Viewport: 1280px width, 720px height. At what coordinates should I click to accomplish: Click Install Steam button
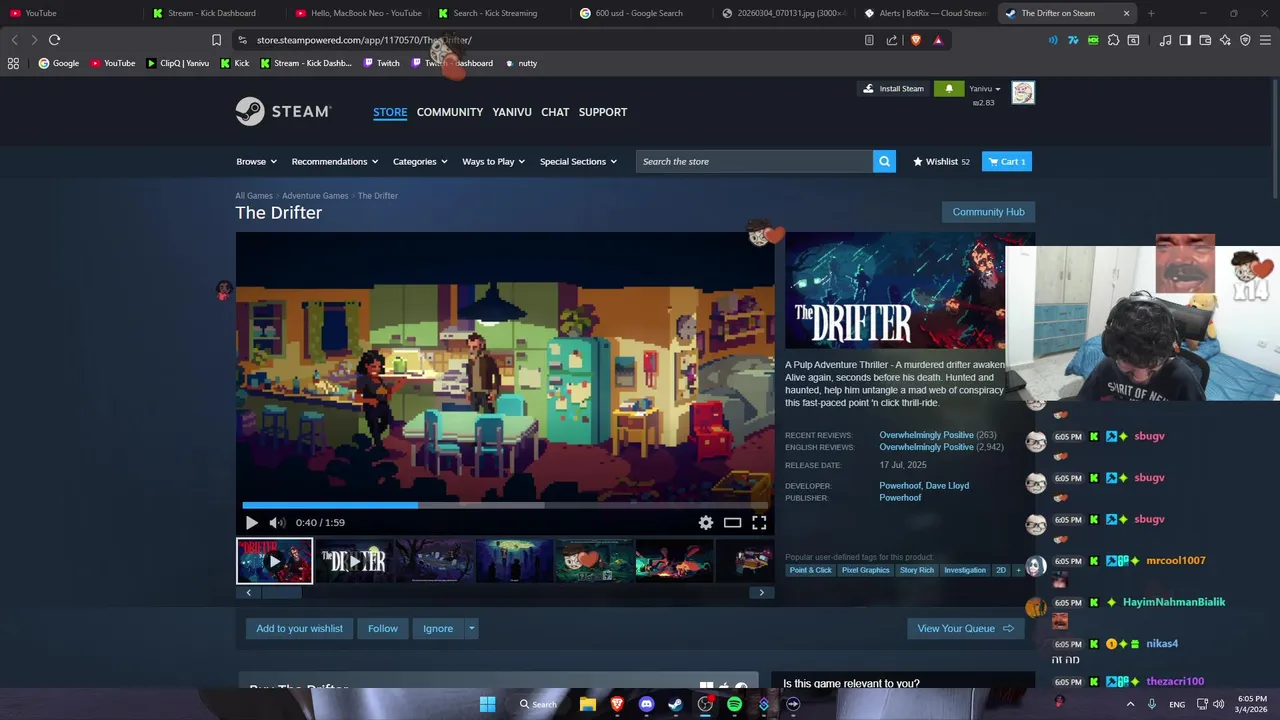pyautogui.click(x=894, y=89)
